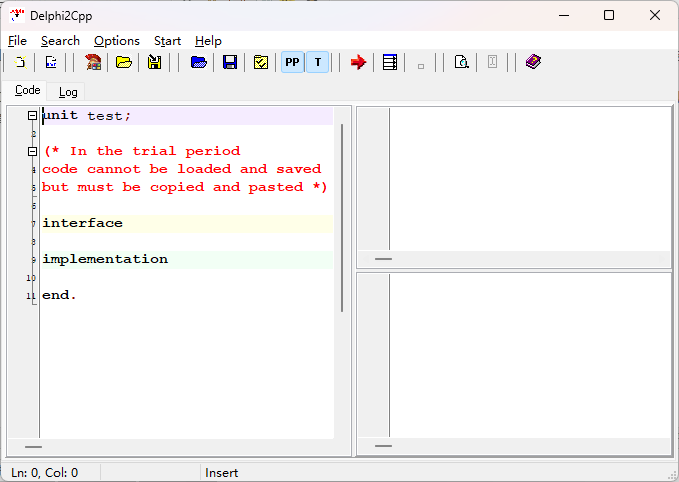
Task: Click the grayed text cursor icon
Action: click(x=492, y=62)
